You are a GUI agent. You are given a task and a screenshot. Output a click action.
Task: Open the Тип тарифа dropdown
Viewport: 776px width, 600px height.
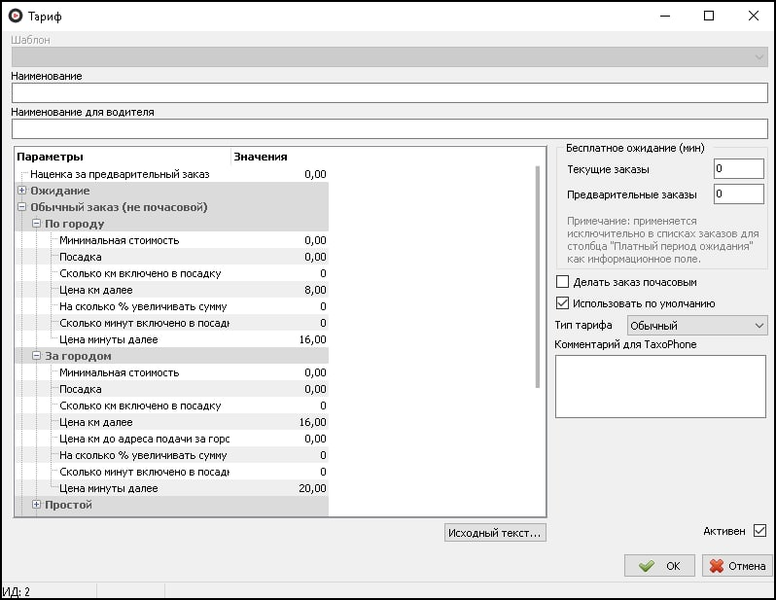point(697,325)
